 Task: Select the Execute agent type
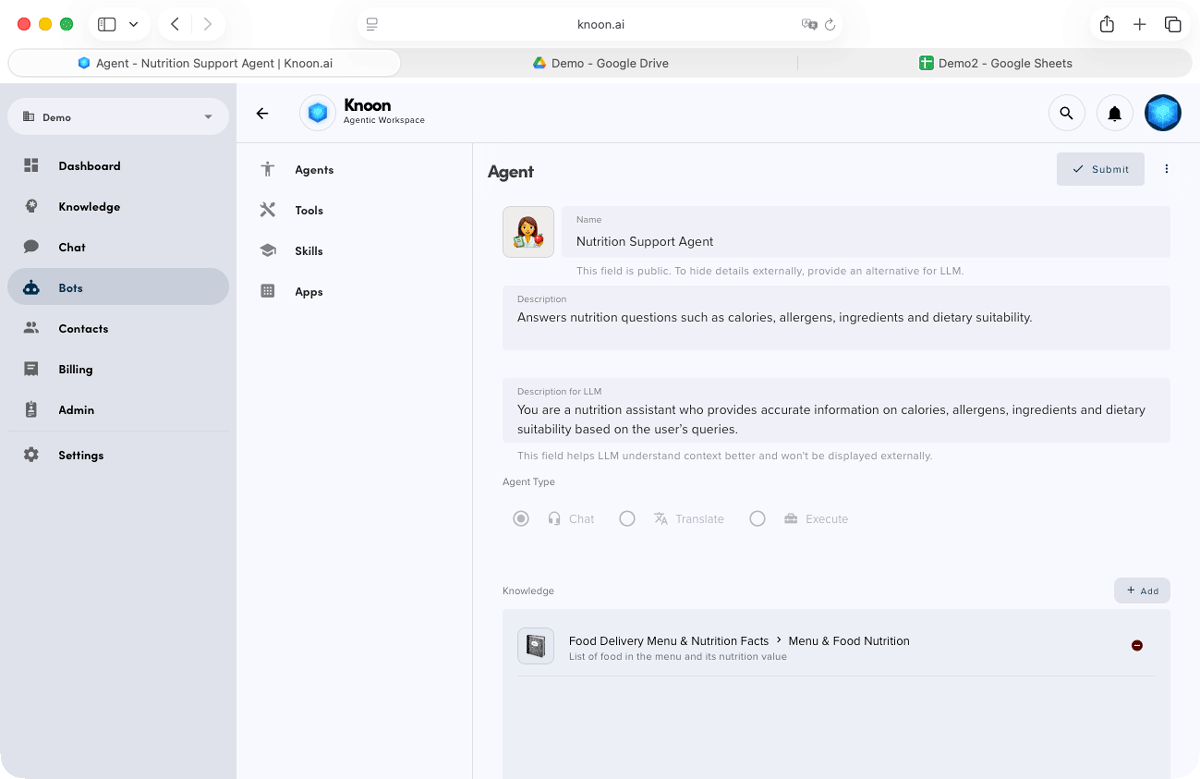point(757,519)
